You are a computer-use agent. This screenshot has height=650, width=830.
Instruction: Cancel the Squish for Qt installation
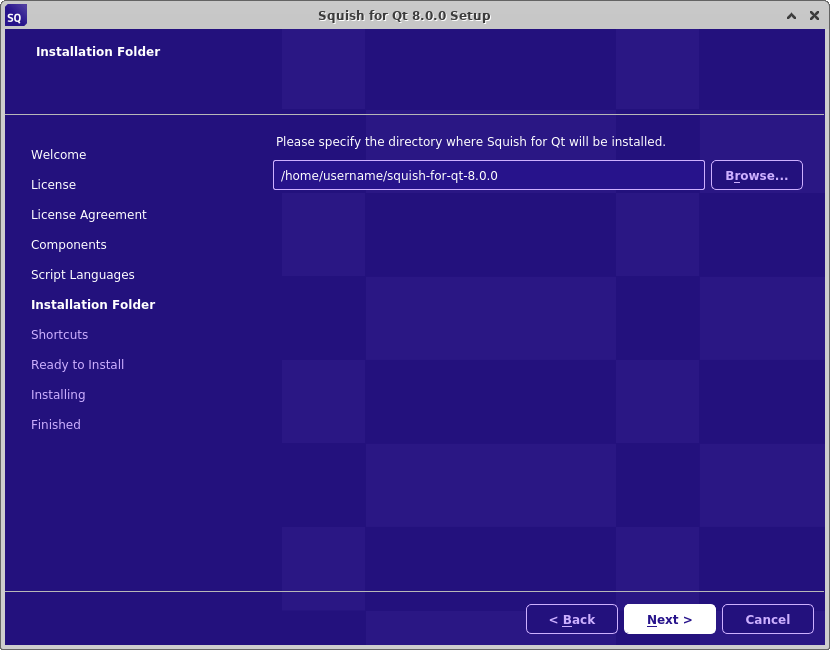[x=767, y=619]
